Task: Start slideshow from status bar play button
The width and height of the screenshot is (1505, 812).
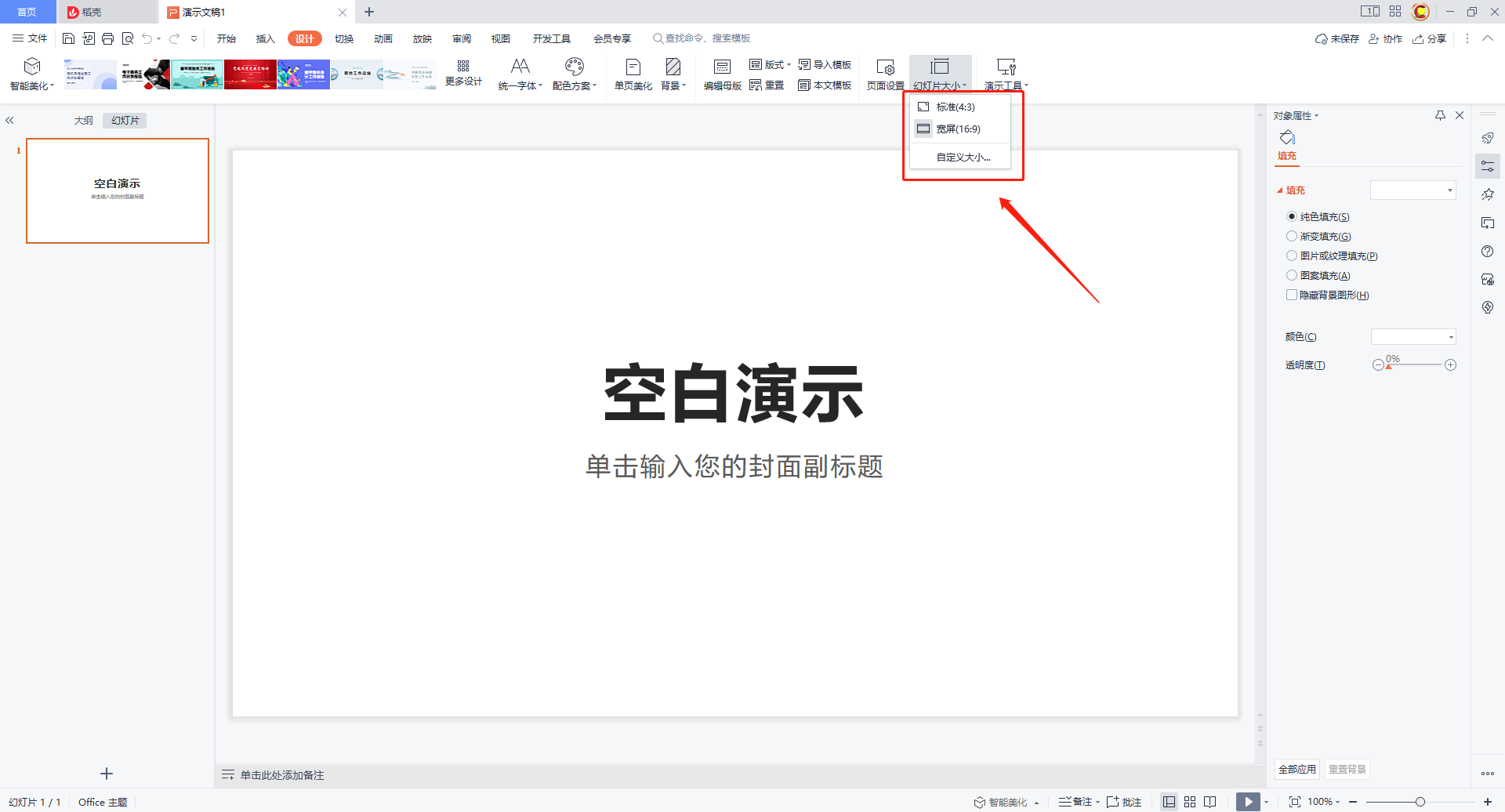Action: [1248, 802]
